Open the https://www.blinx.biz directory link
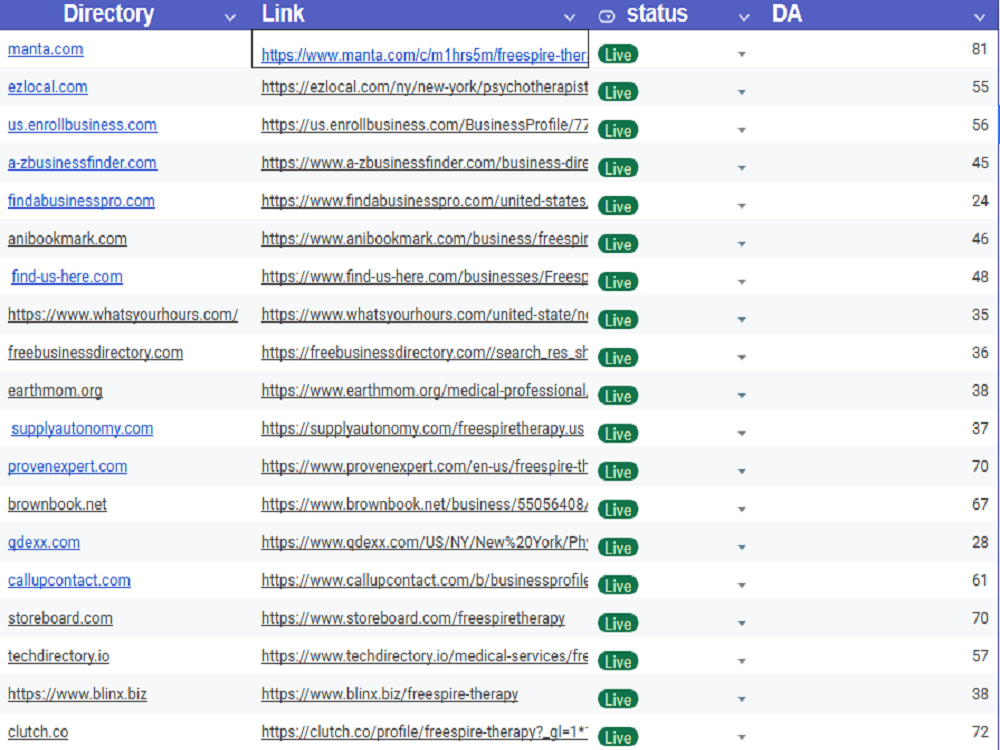1000x750 pixels. [77, 694]
